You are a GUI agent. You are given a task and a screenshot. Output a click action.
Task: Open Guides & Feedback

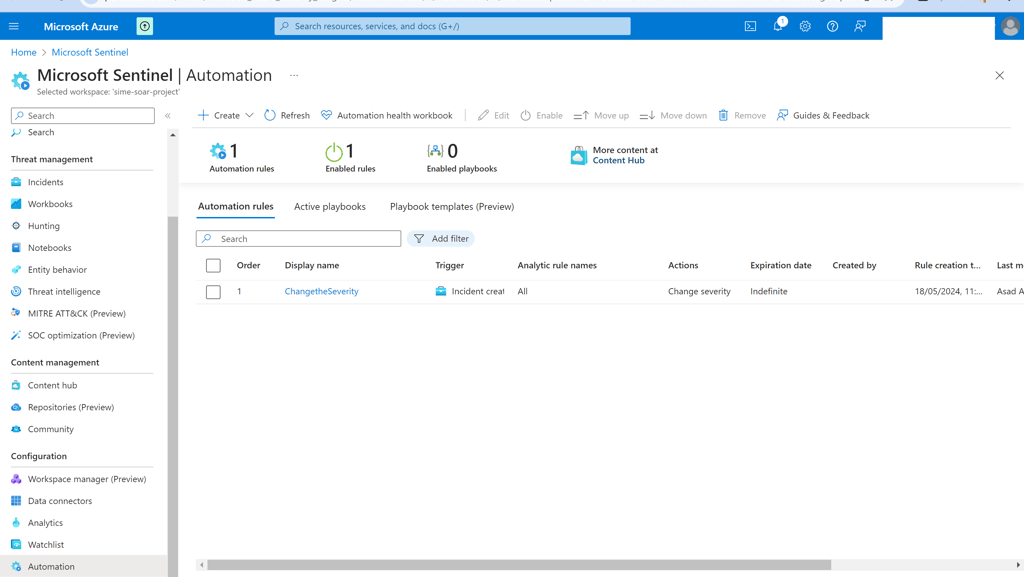[x=823, y=116]
